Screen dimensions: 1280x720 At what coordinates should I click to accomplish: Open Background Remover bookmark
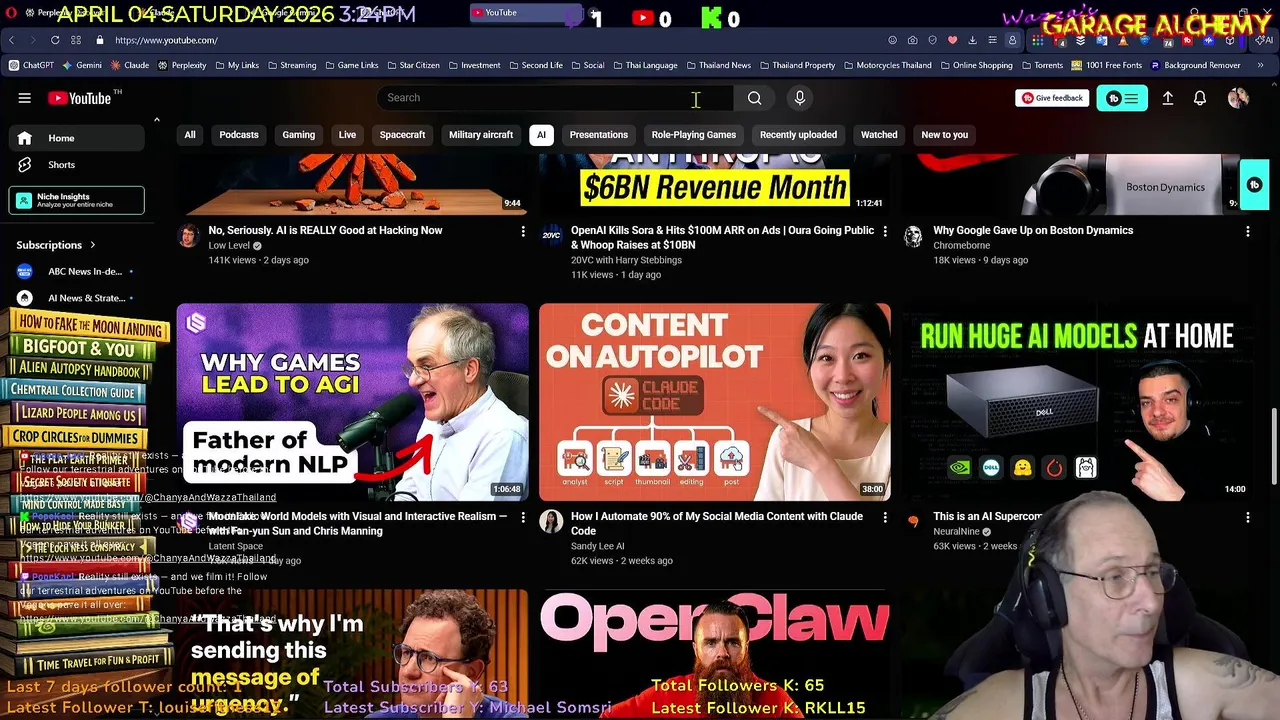1196,65
